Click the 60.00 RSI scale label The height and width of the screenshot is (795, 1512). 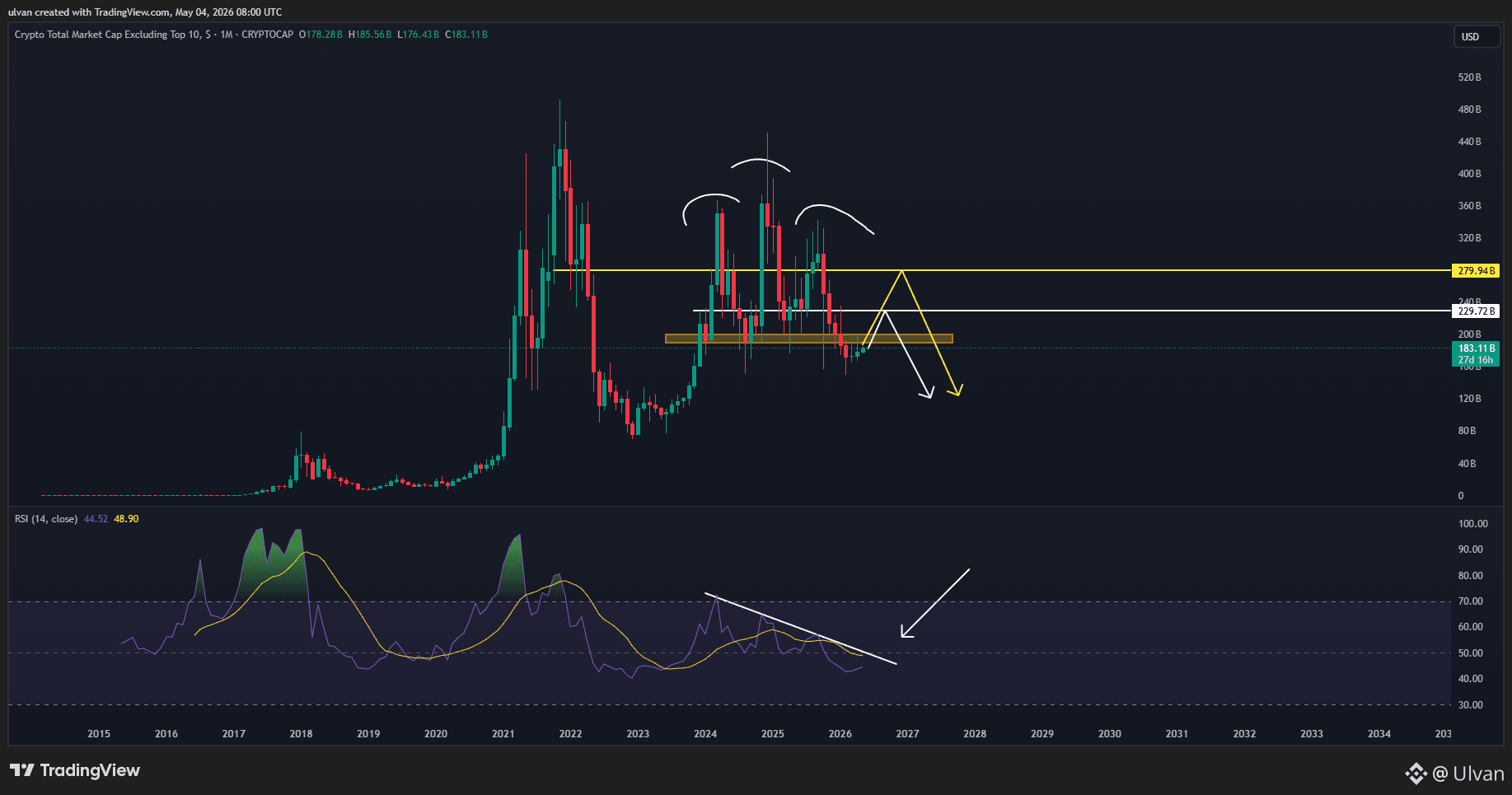coord(1471,627)
